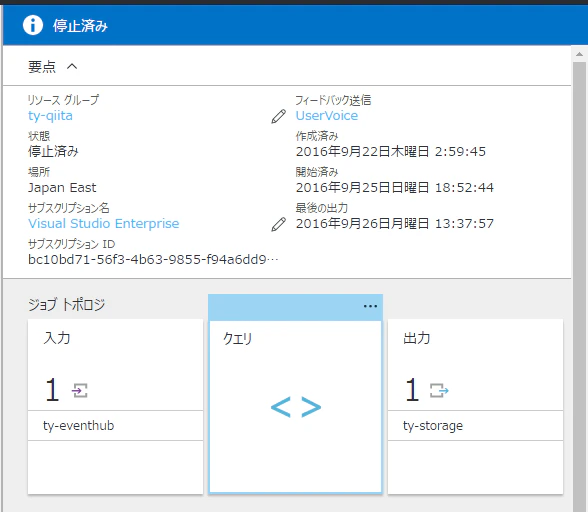Select the subscription ID bc10bd71-56f3-4b63-9855 text
Viewport: 588px width, 512px height.
pyautogui.click(x=153, y=260)
